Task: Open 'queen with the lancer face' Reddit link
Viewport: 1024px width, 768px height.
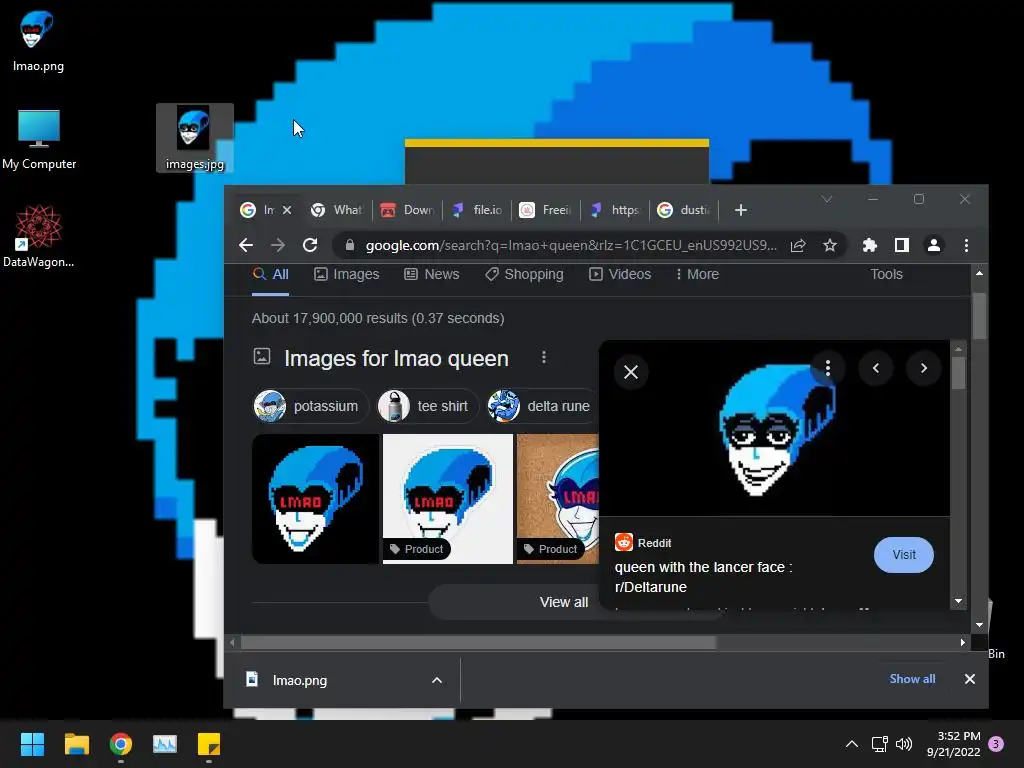Action: coord(703,577)
